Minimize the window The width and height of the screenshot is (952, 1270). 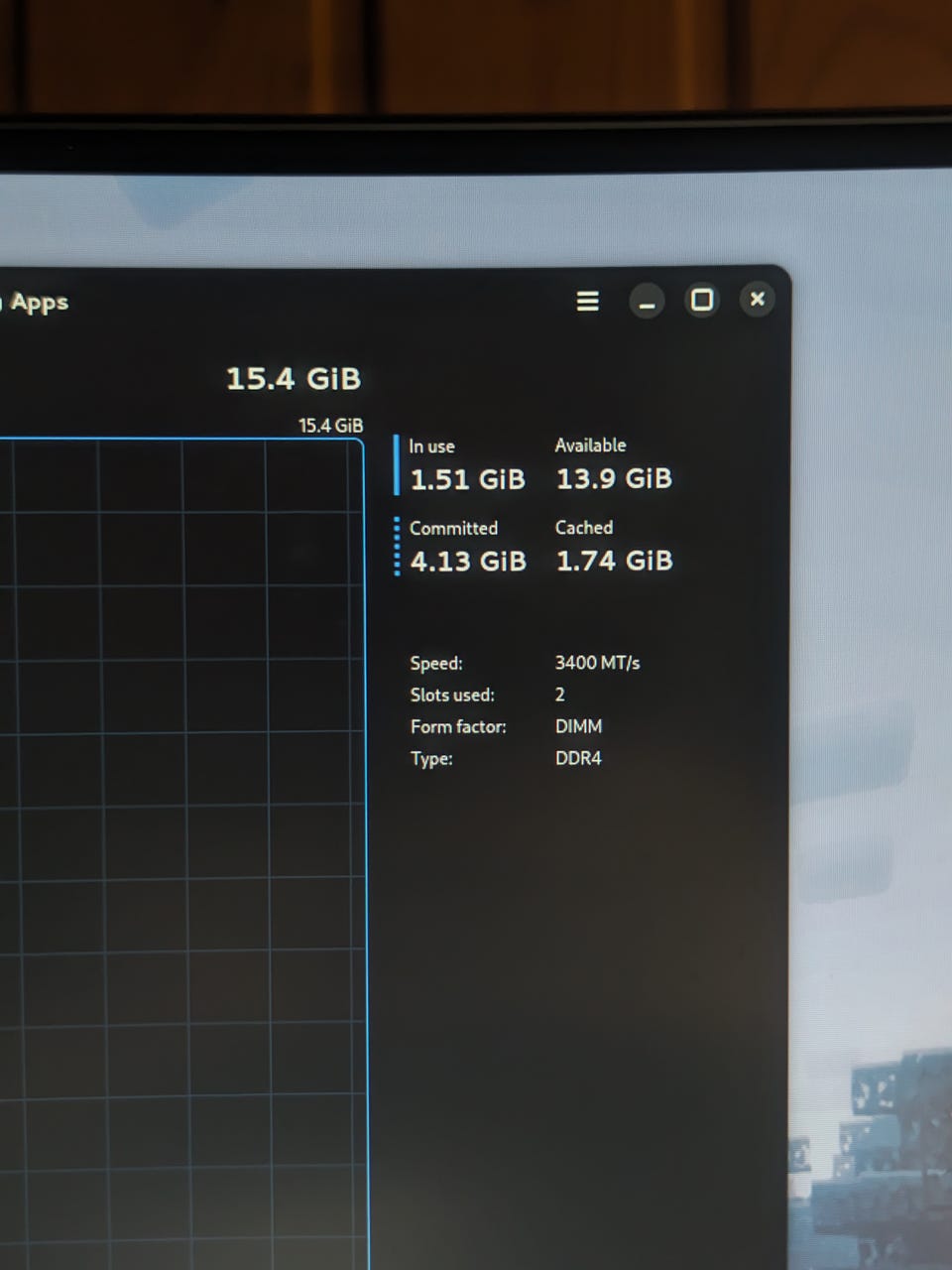point(647,301)
